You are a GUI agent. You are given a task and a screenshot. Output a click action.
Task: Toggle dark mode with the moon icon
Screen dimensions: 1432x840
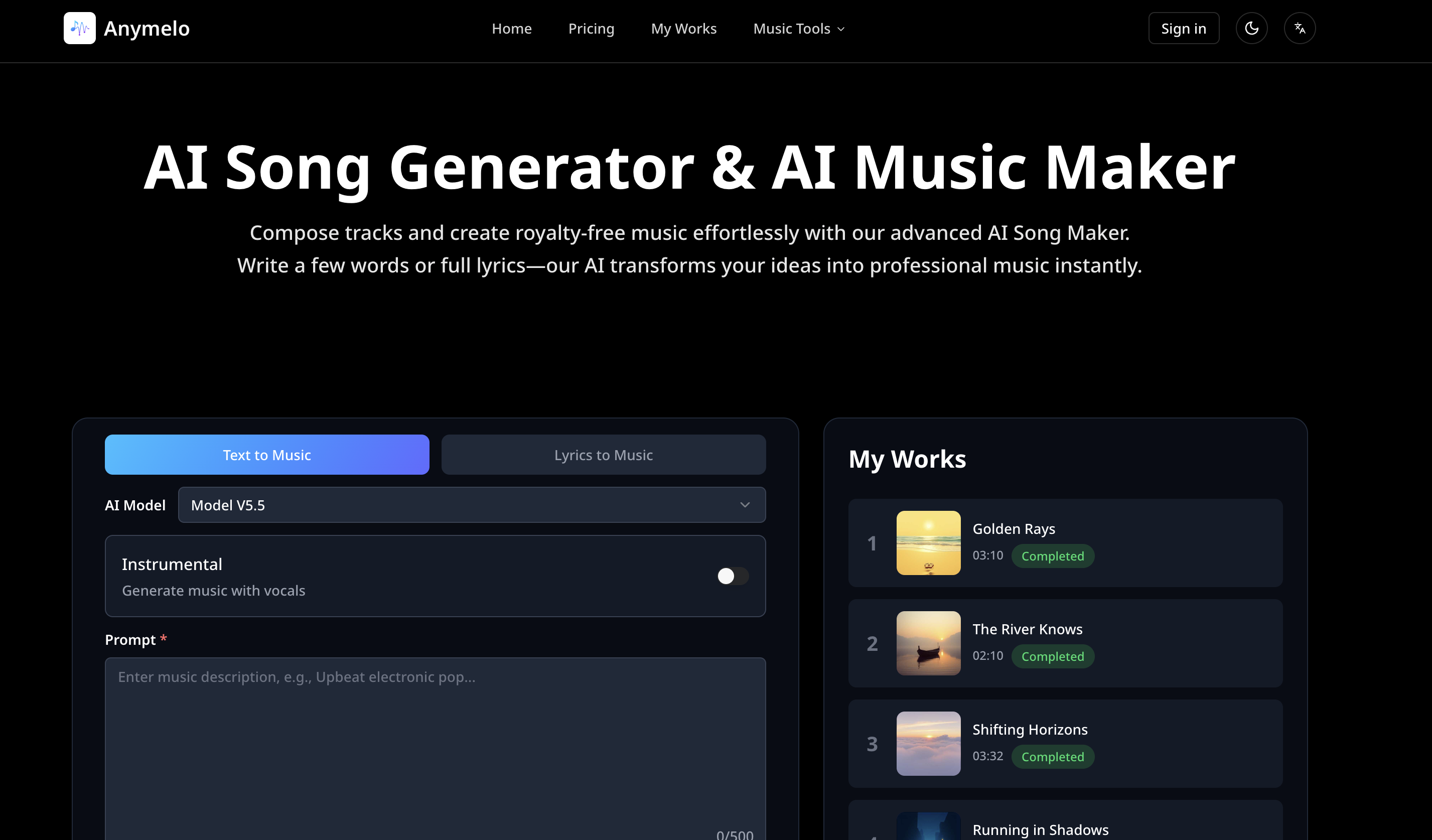coord(1251,28)
